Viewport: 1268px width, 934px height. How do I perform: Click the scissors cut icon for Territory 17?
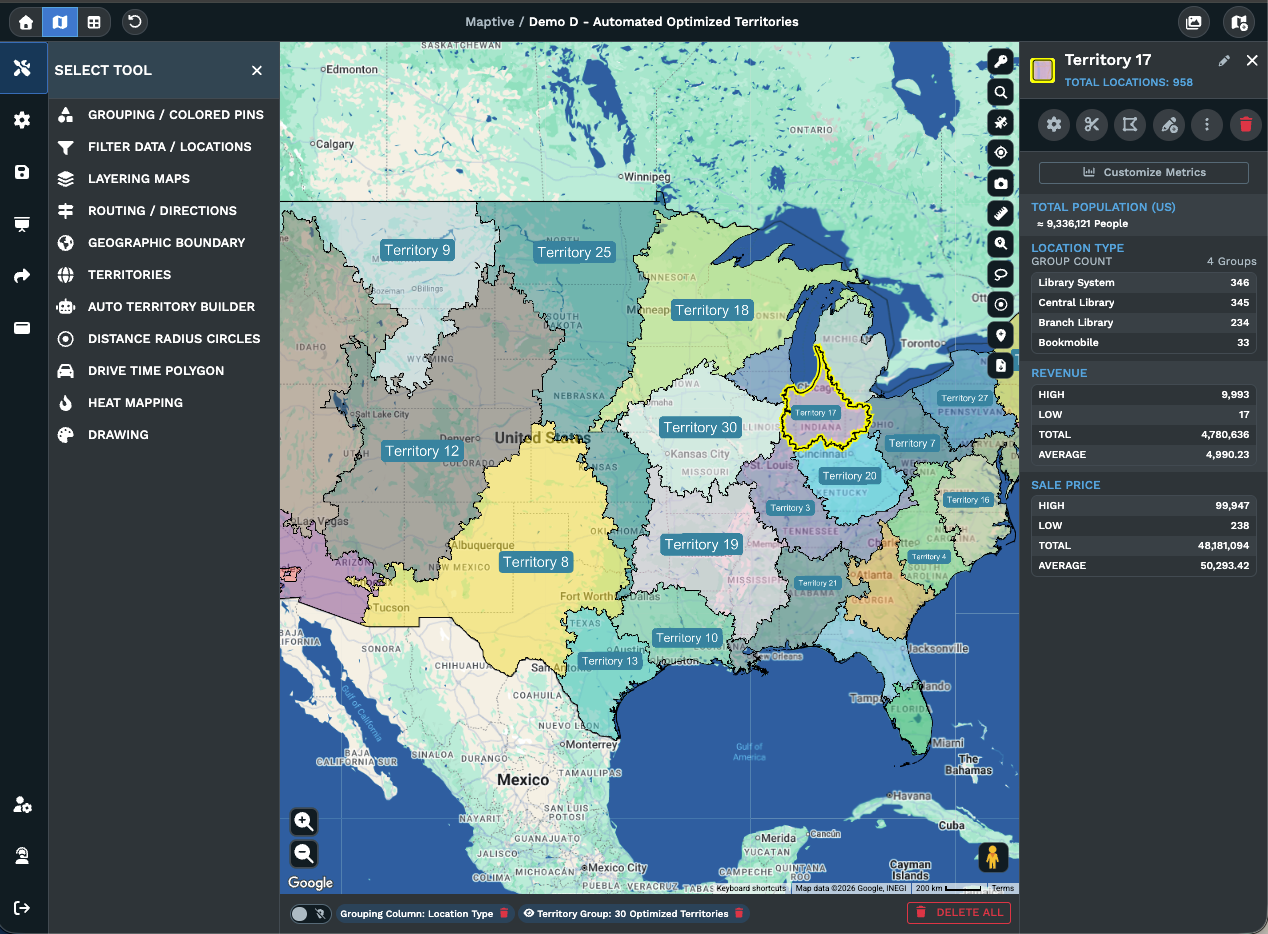1091,125
